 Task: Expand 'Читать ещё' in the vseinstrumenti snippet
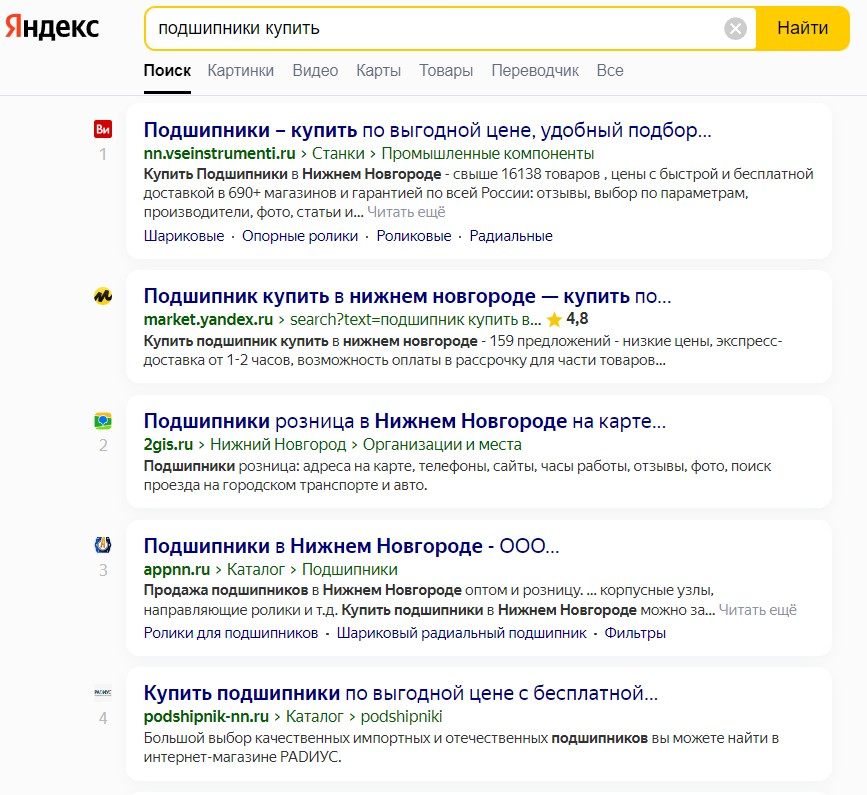[x=406, y=212]
